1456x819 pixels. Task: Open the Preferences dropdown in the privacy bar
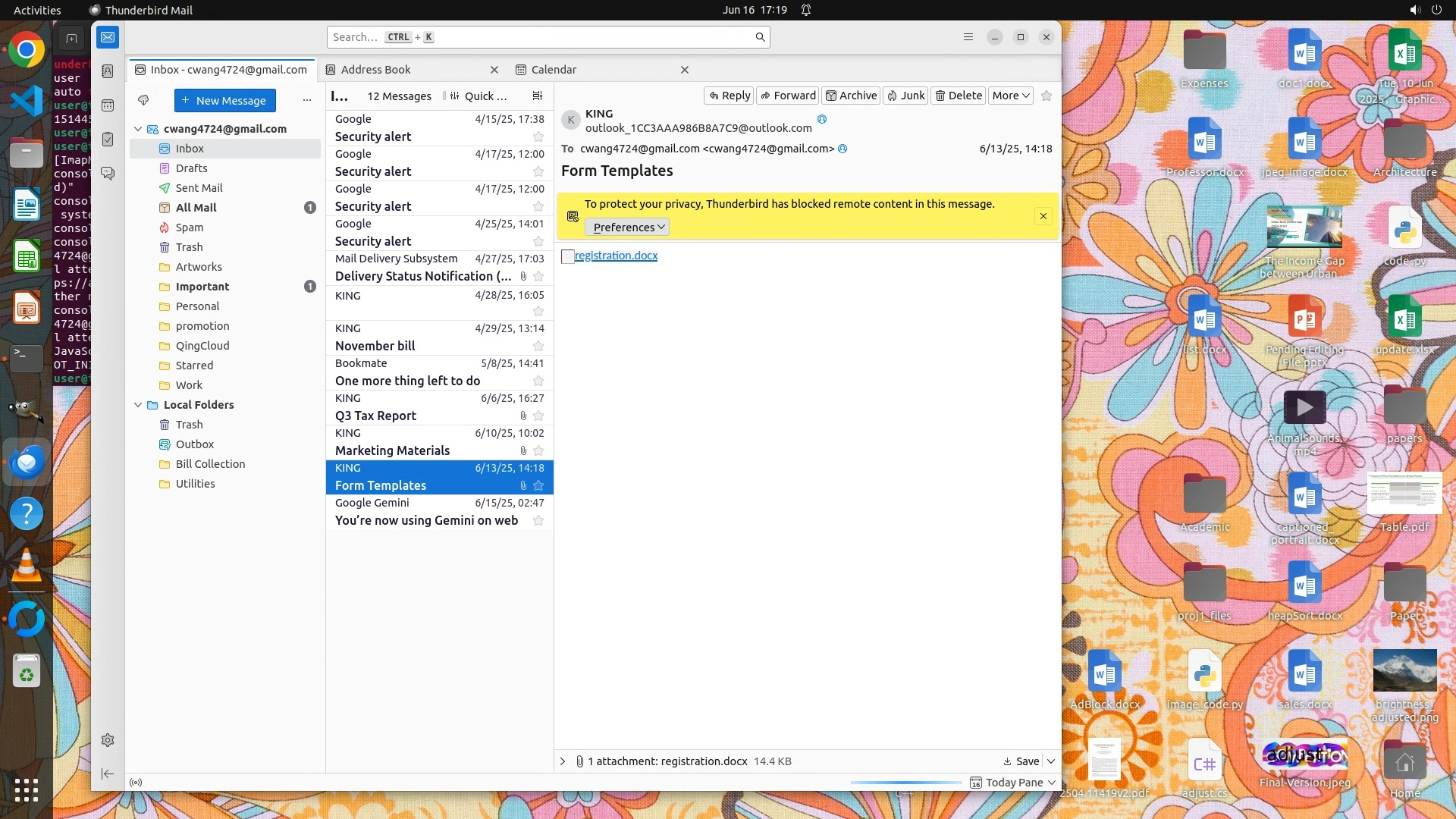click(x=627, y=227)
